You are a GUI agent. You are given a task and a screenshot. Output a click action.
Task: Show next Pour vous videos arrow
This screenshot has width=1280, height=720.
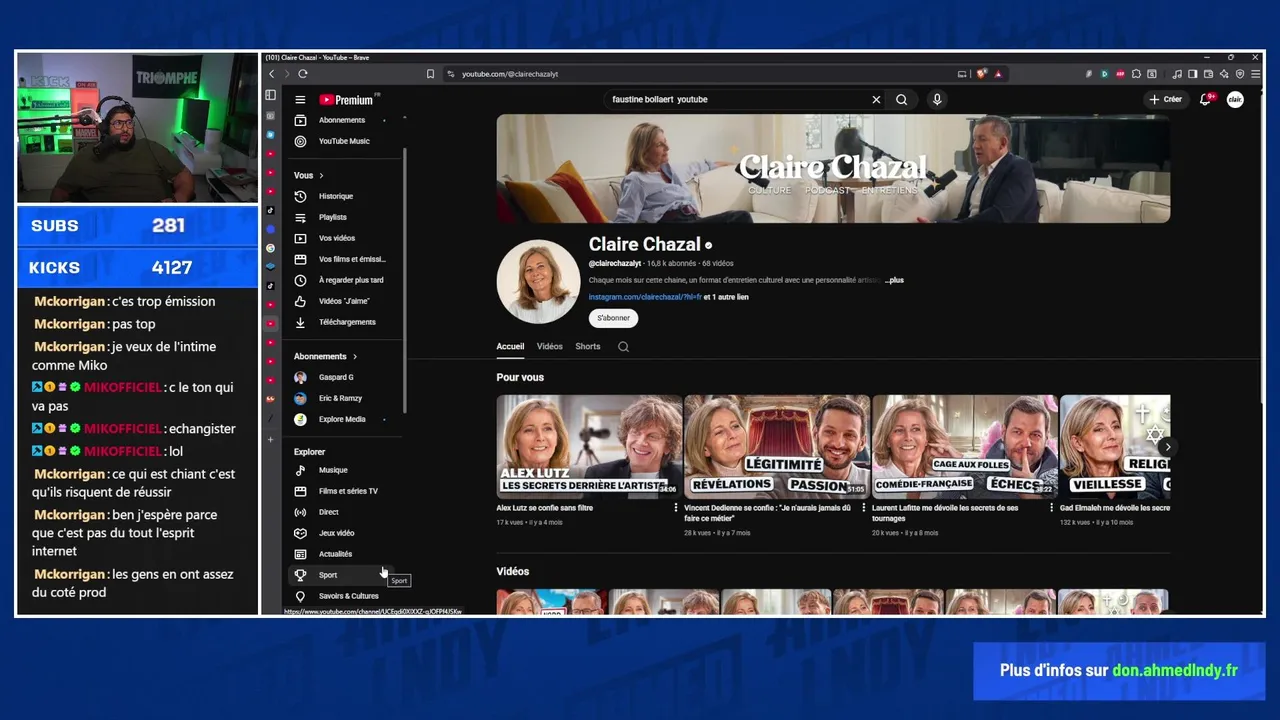[1167, 447]
